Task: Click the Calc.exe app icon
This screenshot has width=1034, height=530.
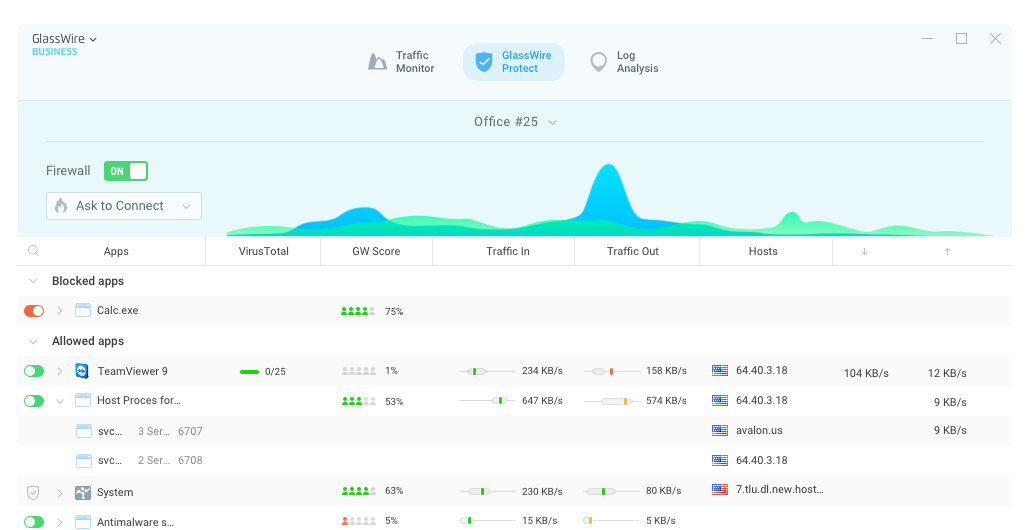Action: (x=82, y=310)
